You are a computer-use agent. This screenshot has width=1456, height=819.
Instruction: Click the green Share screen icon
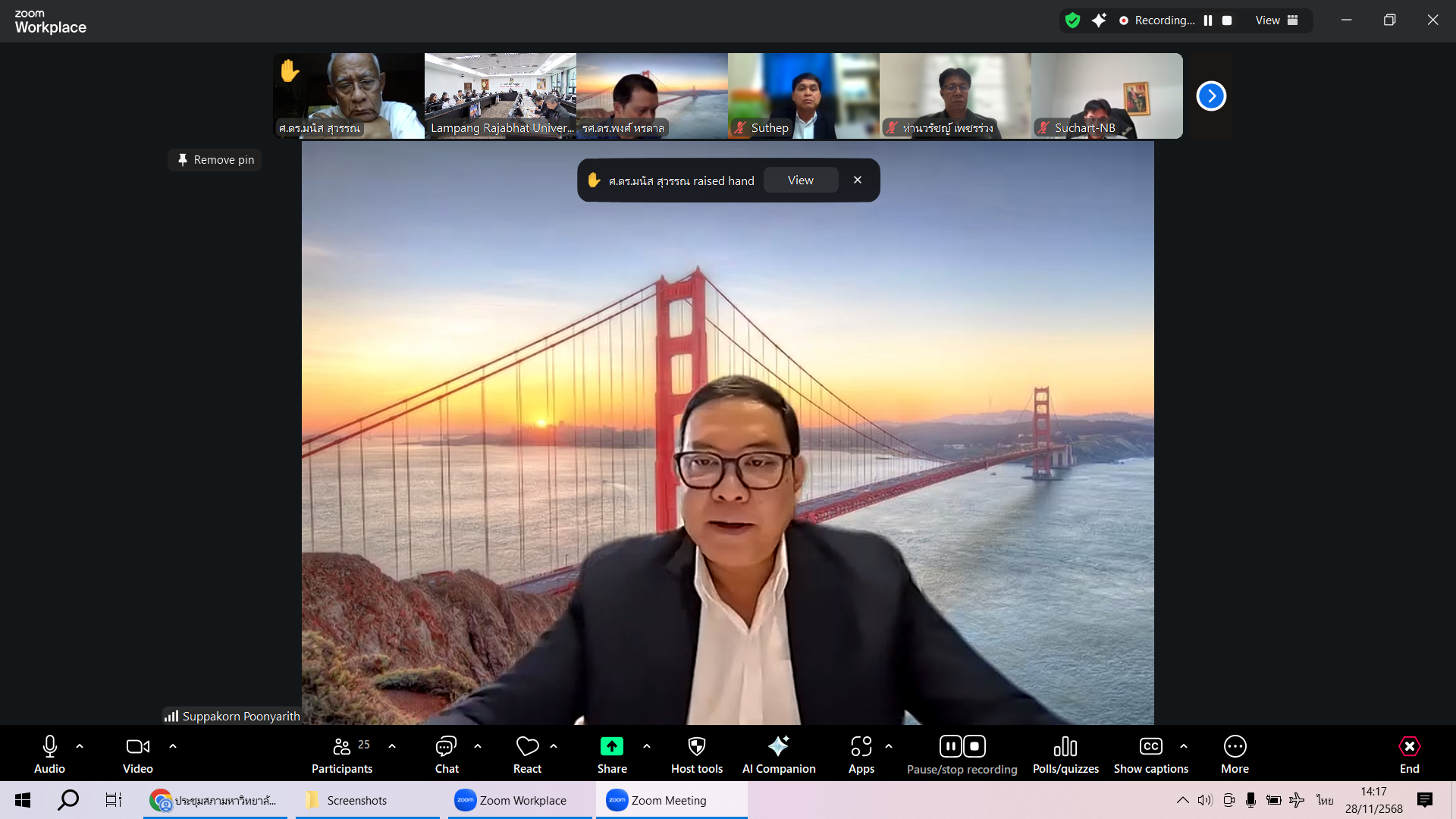coord(611,747)
